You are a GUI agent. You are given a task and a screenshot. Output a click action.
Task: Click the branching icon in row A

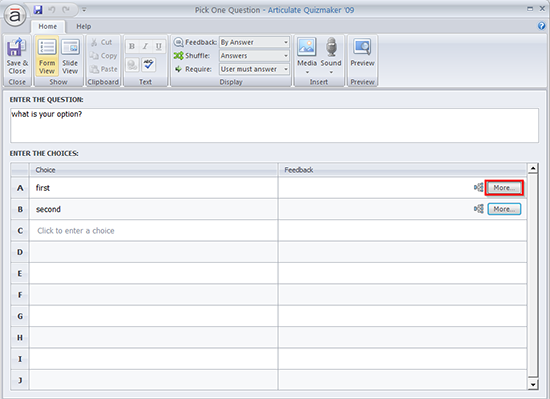[478, 188]
